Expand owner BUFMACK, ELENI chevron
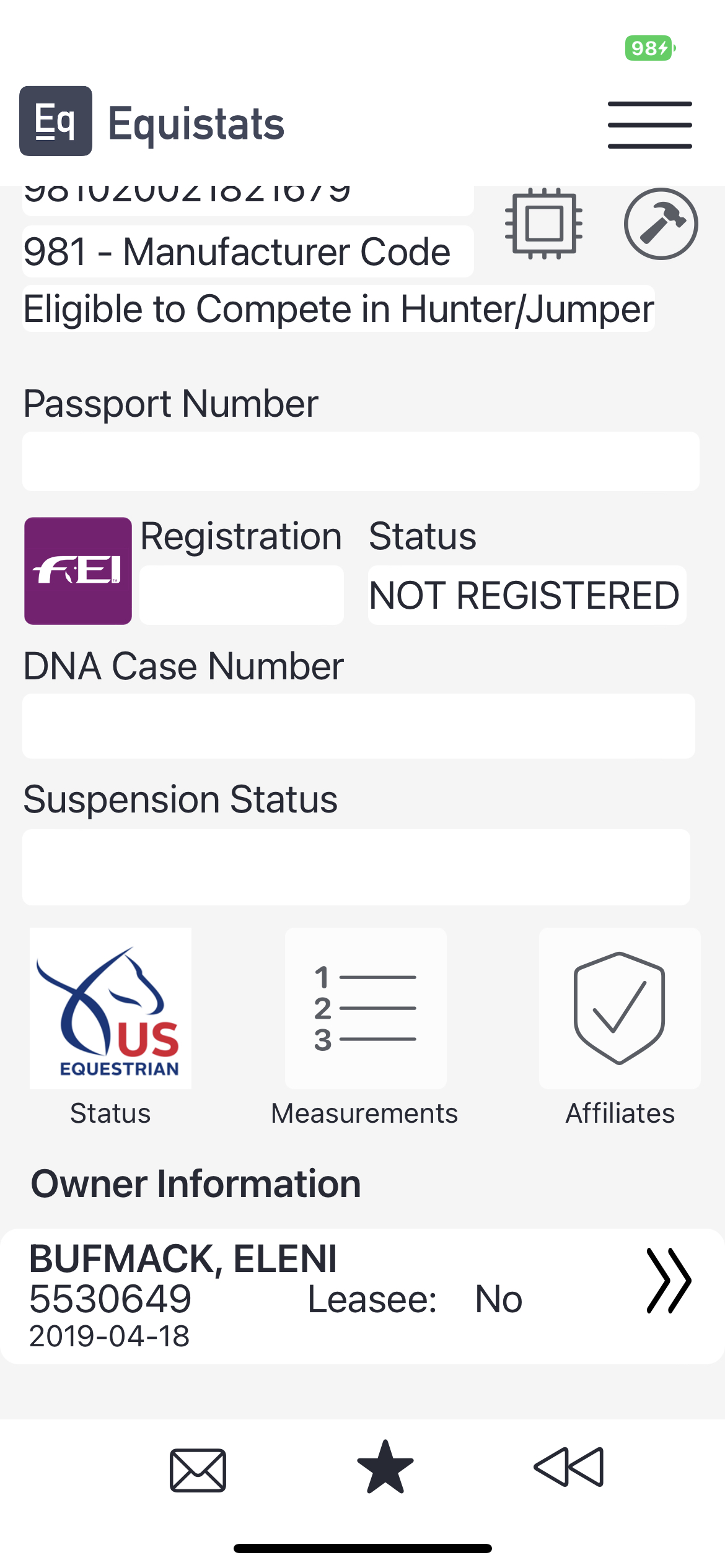Image resolution: width=725 pixels, height=1568 pixels. coord(668,1281)
